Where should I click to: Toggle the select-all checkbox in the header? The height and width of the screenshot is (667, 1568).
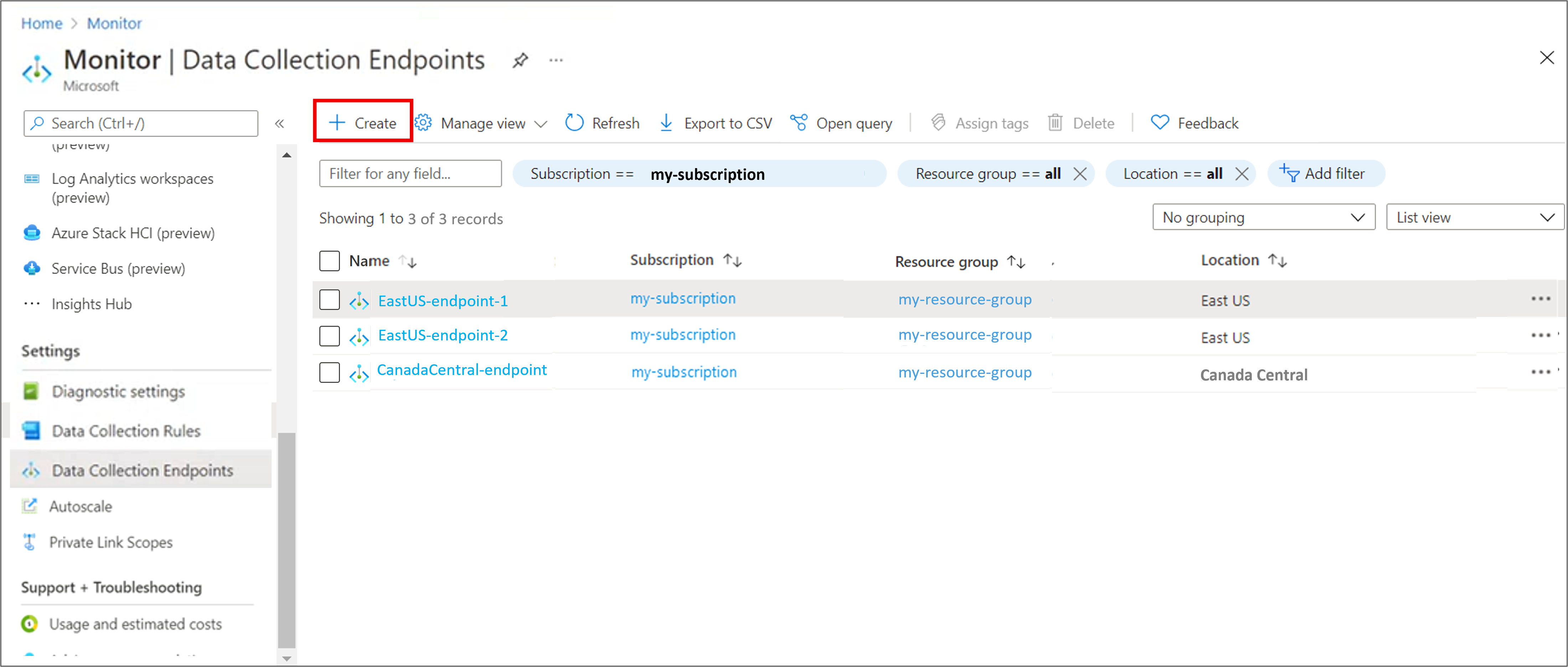(329, 261)
